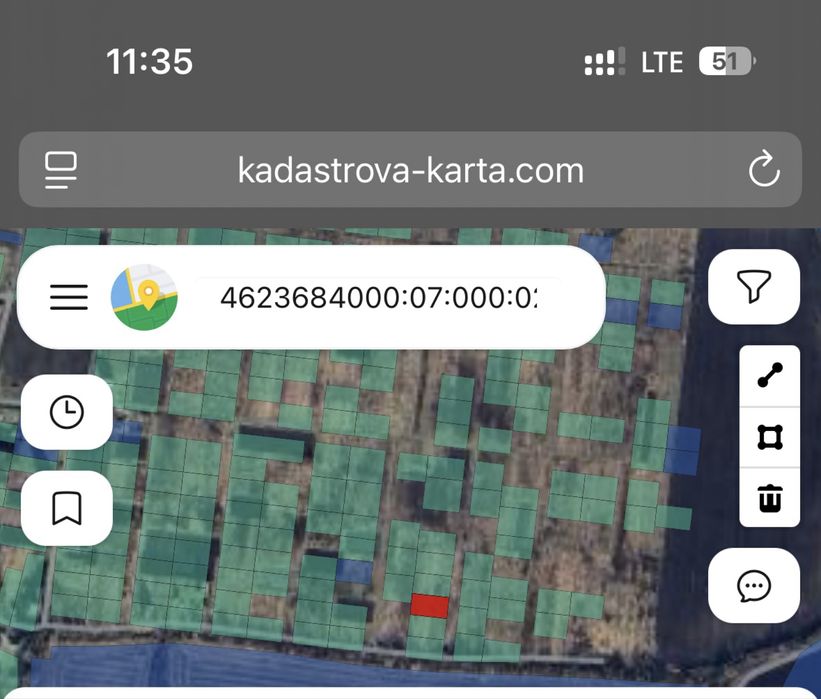
Task: Select the measure distance line tool
Action: 770,375
